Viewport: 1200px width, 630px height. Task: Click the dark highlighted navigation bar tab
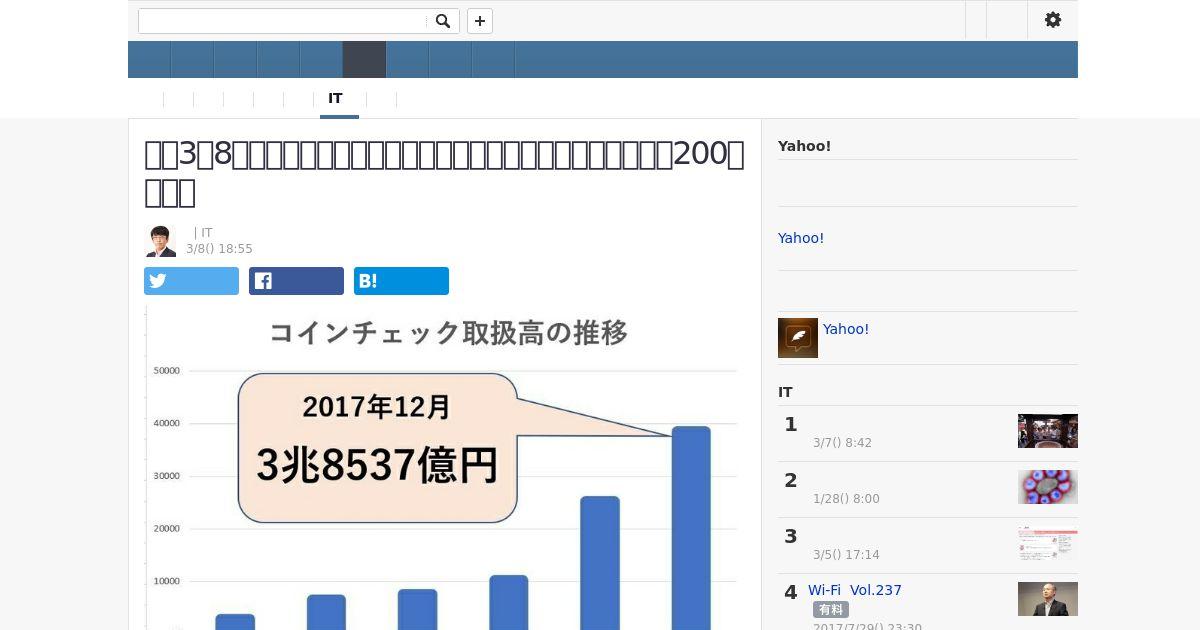click(364, 60)
